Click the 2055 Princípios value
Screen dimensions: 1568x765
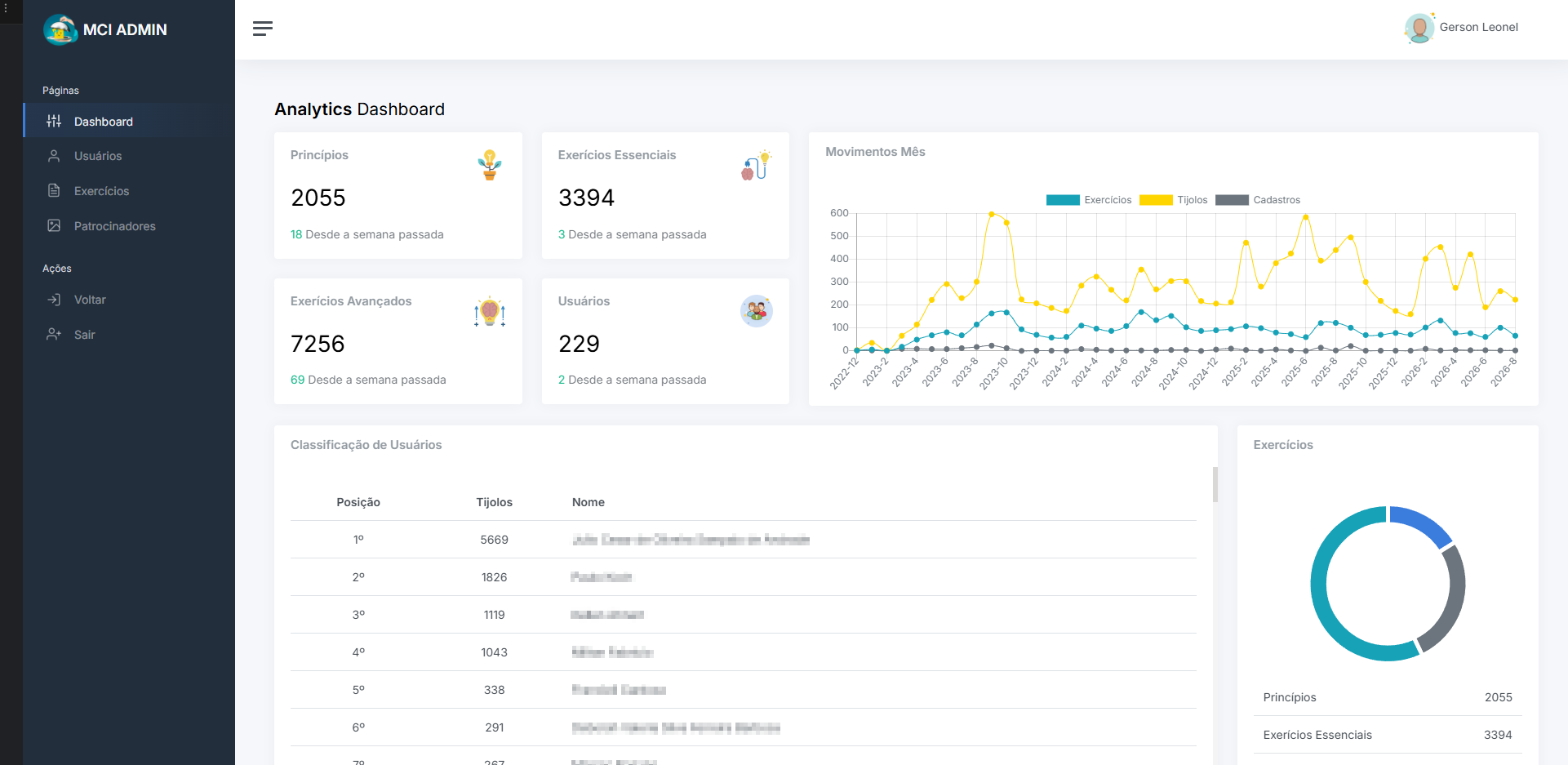pos(318,198)
